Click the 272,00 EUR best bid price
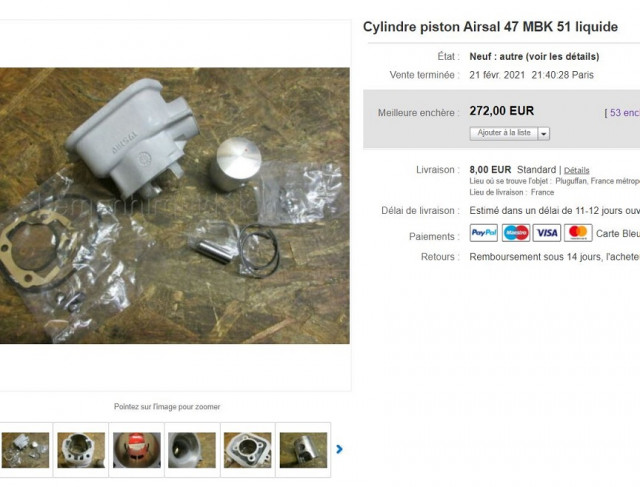Screen dimensions: 640x487 point(502,111)
